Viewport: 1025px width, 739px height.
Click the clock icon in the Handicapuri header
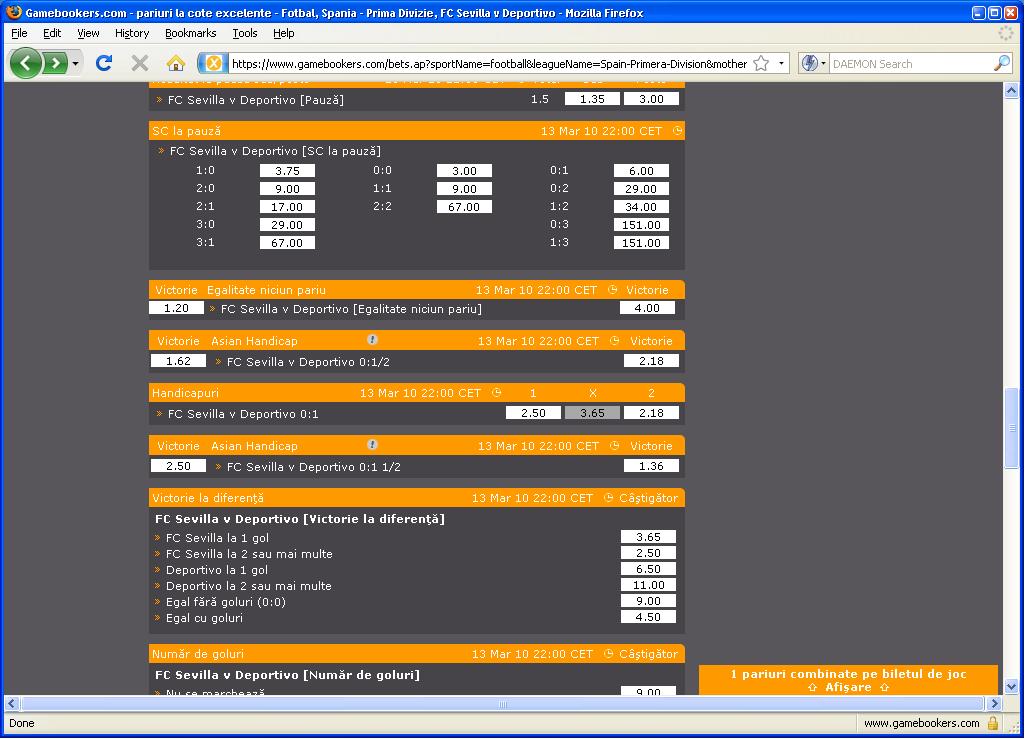click(x=497, y=392)
